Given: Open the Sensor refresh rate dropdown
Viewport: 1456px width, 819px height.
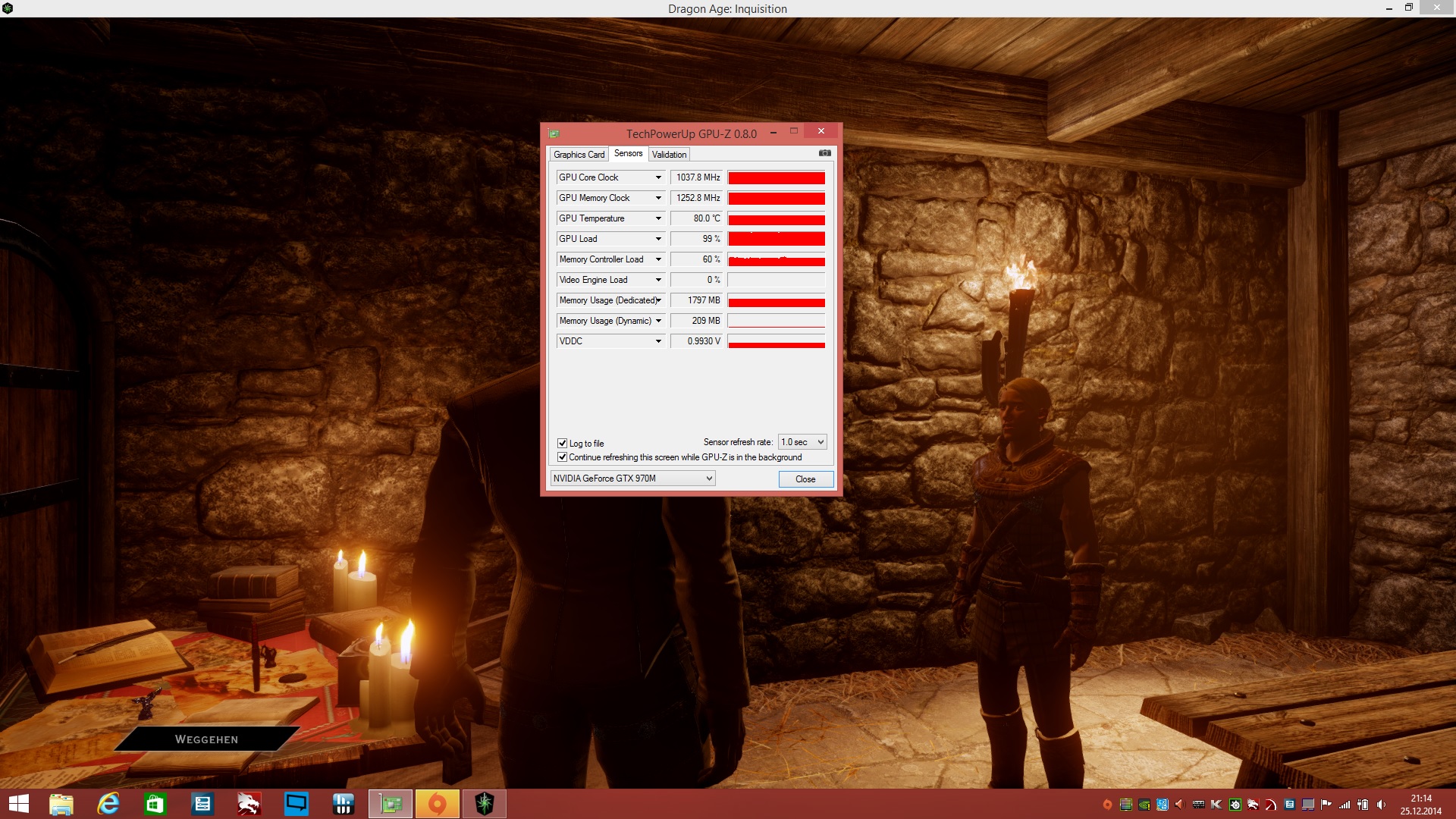Looking at the screenshot, I should click(x=802, y=441).
